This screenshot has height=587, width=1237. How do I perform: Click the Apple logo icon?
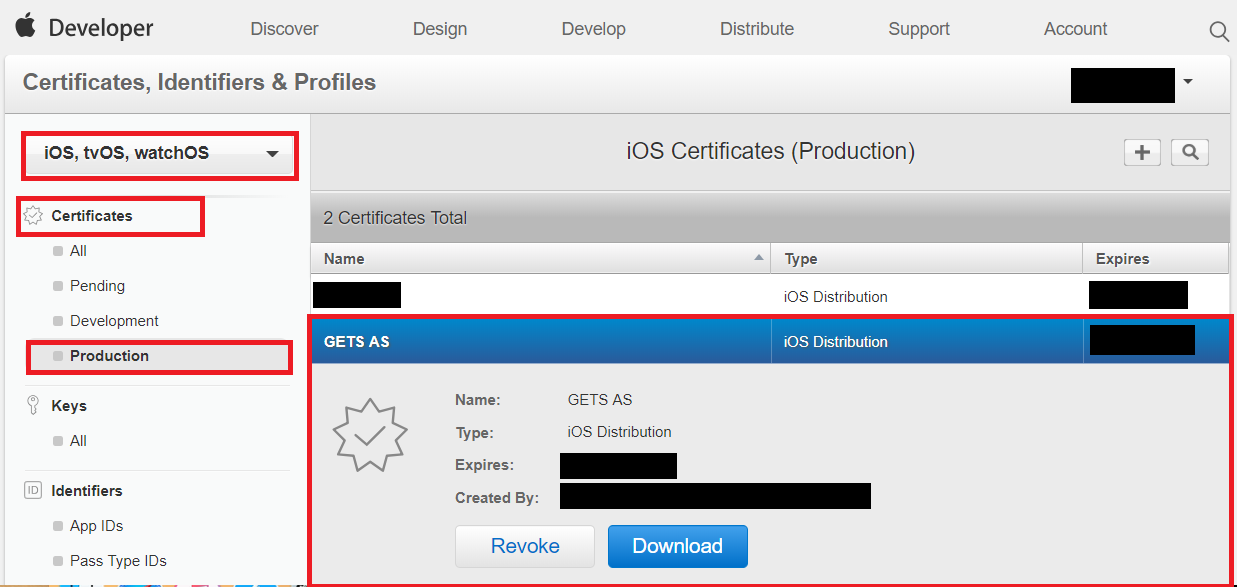point(25,26)
